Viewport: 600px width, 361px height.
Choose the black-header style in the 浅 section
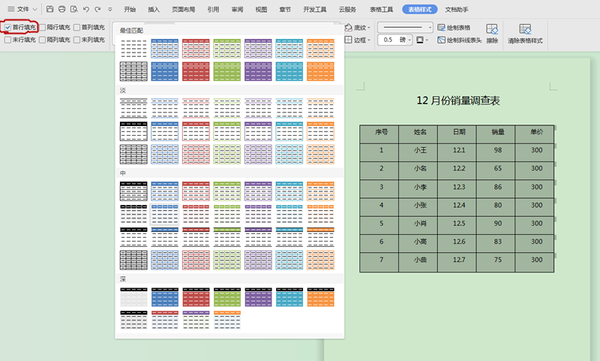click(x=134, y=131)
